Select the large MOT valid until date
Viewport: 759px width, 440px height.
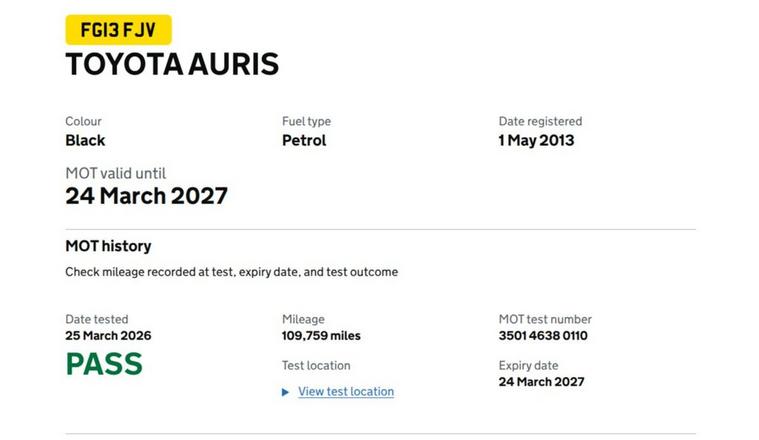click(x=146, y=196)
